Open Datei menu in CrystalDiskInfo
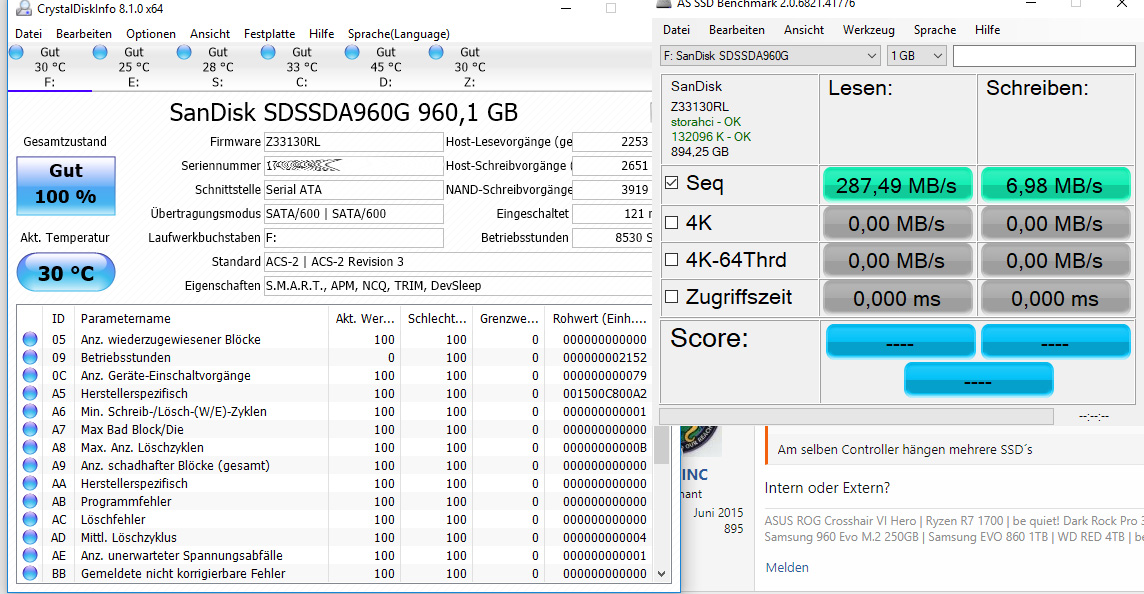Screen dimensions: 1144x594 (28, 34)
